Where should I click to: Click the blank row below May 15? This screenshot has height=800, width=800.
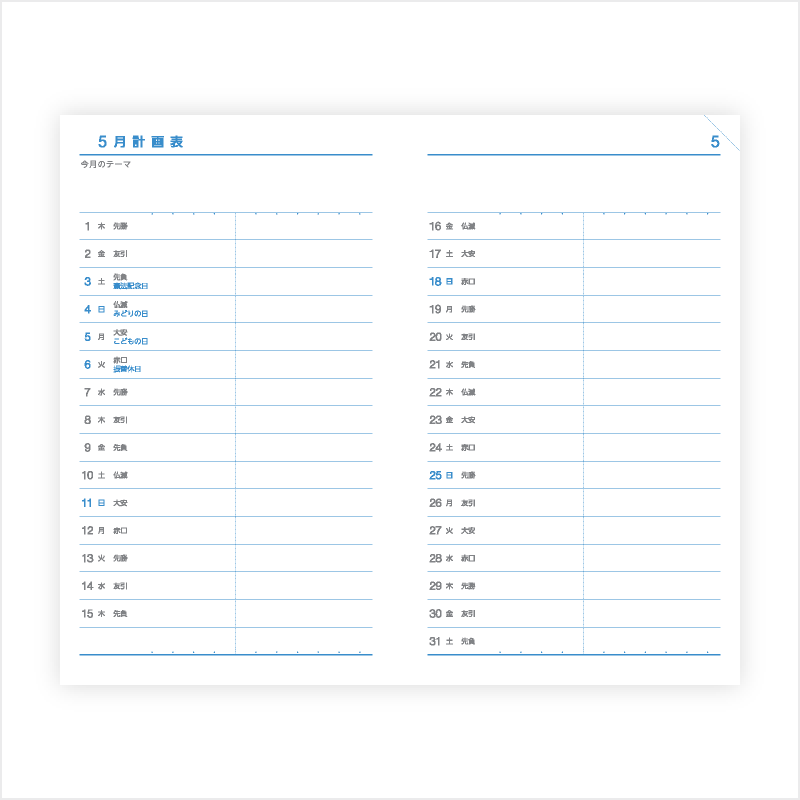tap(226, 641)
